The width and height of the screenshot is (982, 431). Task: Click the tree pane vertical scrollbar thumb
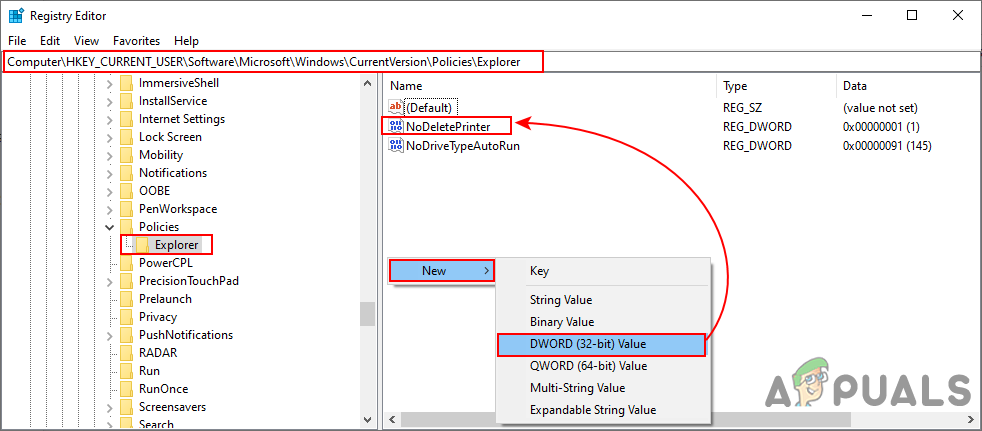click(x=367, y=314)
